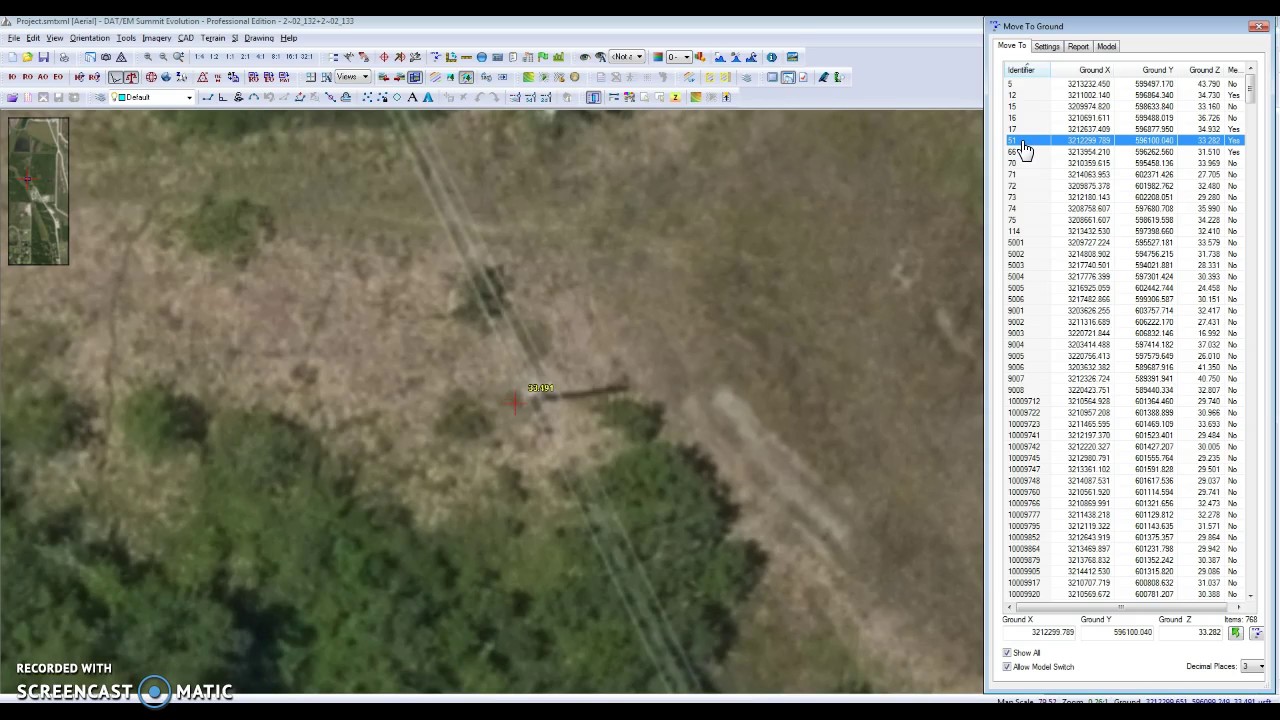Toggle Allow Model Switch checkbox
Viewport: 1280px width, 720px height.
(x=1007, y=667)
